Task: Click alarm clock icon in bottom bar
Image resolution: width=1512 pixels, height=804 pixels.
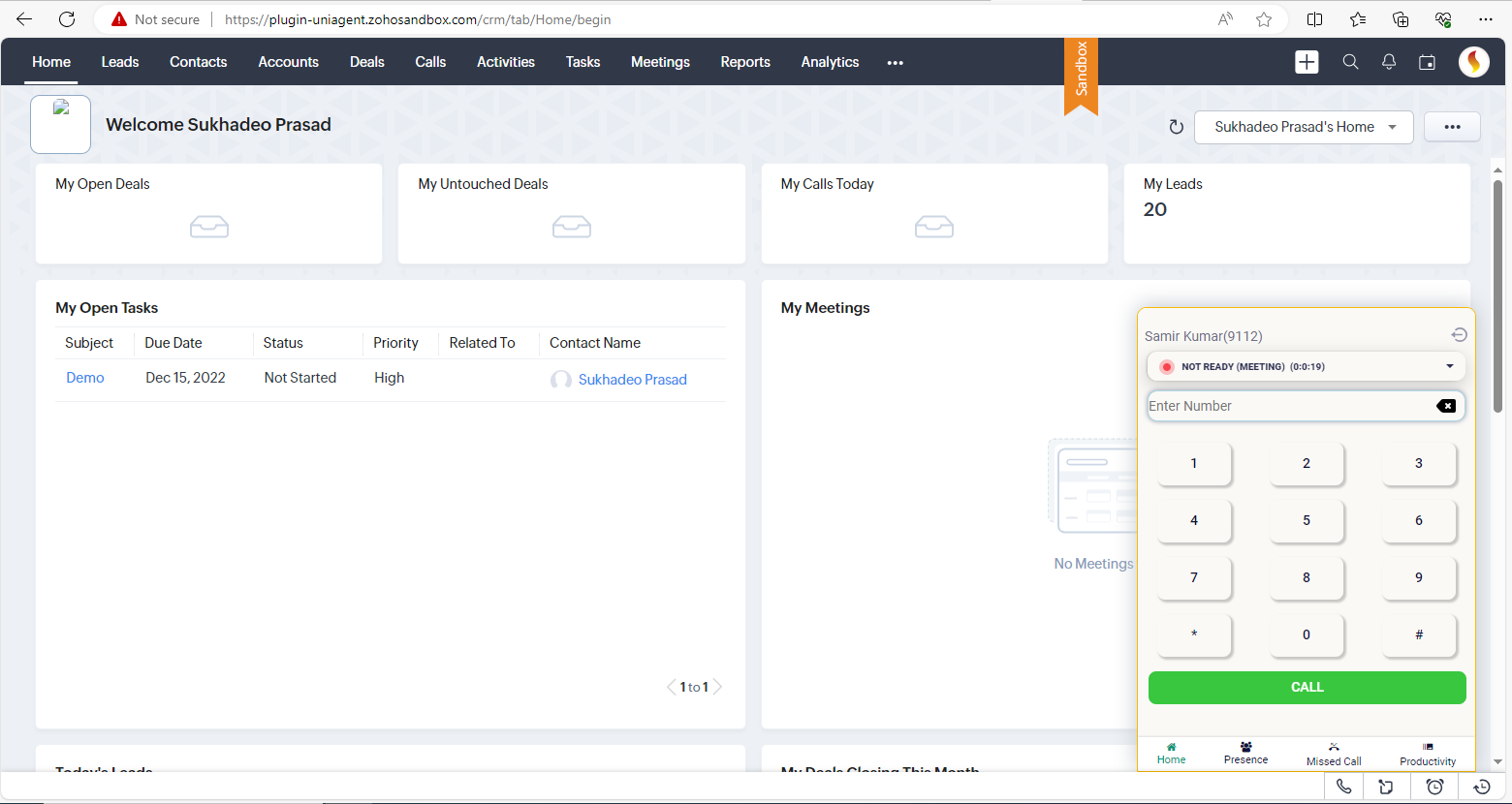Action: [x=1434, y=787]
